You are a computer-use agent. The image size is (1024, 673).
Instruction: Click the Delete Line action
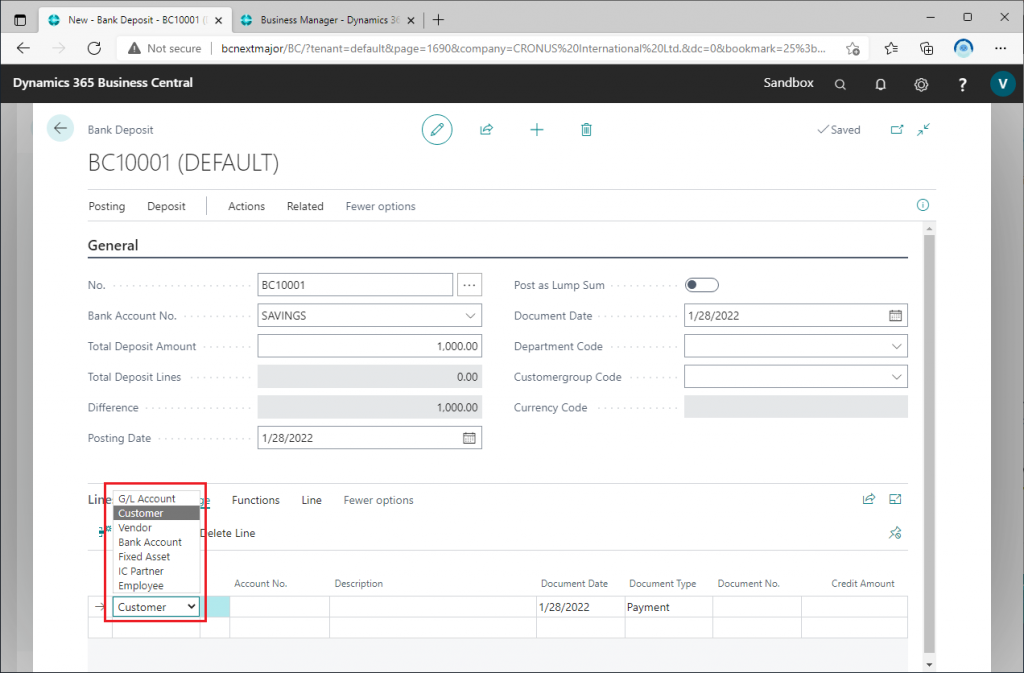coord(228,533)
